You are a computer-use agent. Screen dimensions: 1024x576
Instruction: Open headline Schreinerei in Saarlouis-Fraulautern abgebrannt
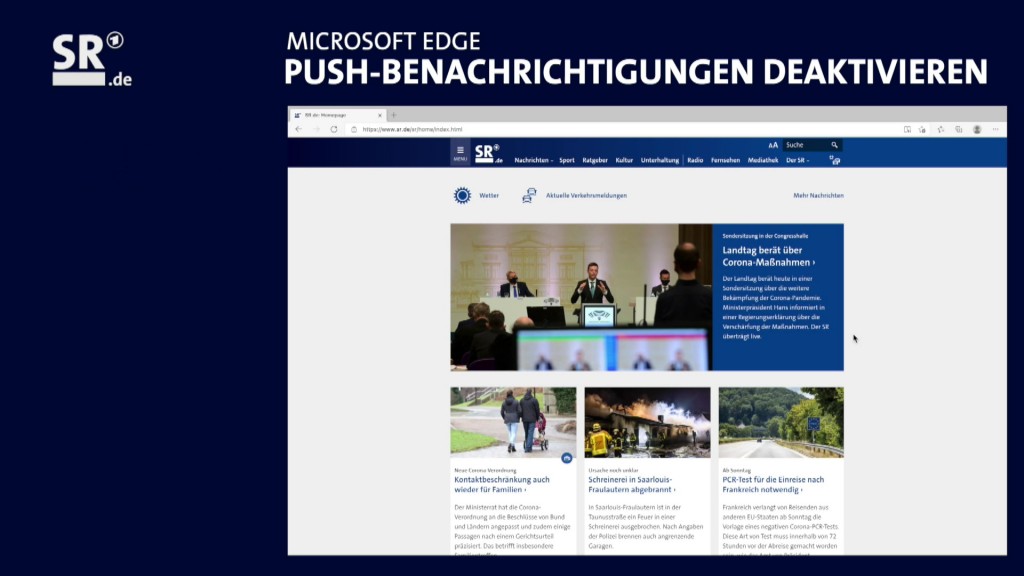point(632,484)
